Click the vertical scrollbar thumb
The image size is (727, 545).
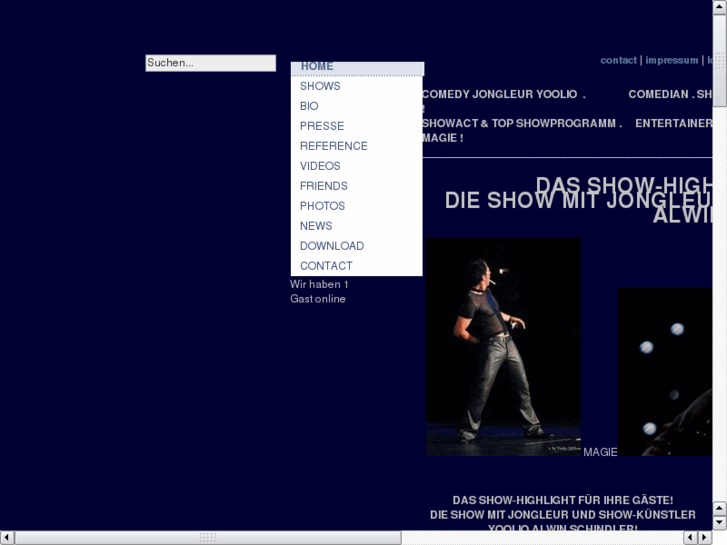coord(720,61)
